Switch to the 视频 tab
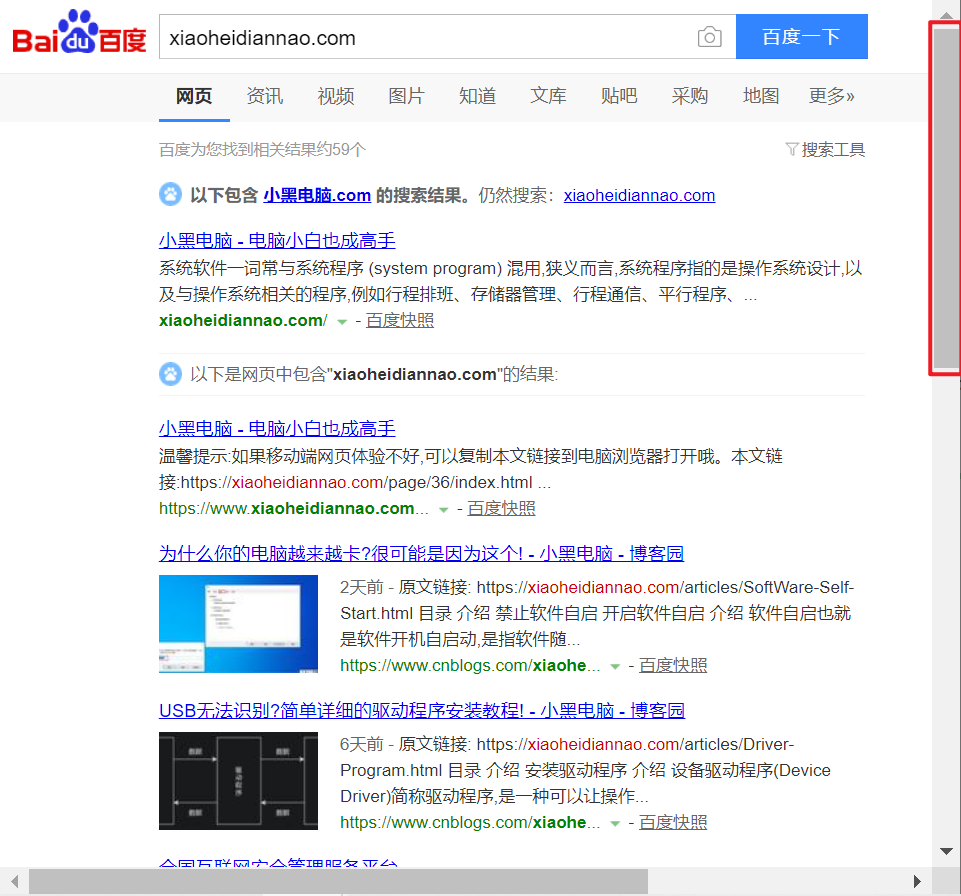This screenshot has width=961, height=896. [x=336, y=96]
